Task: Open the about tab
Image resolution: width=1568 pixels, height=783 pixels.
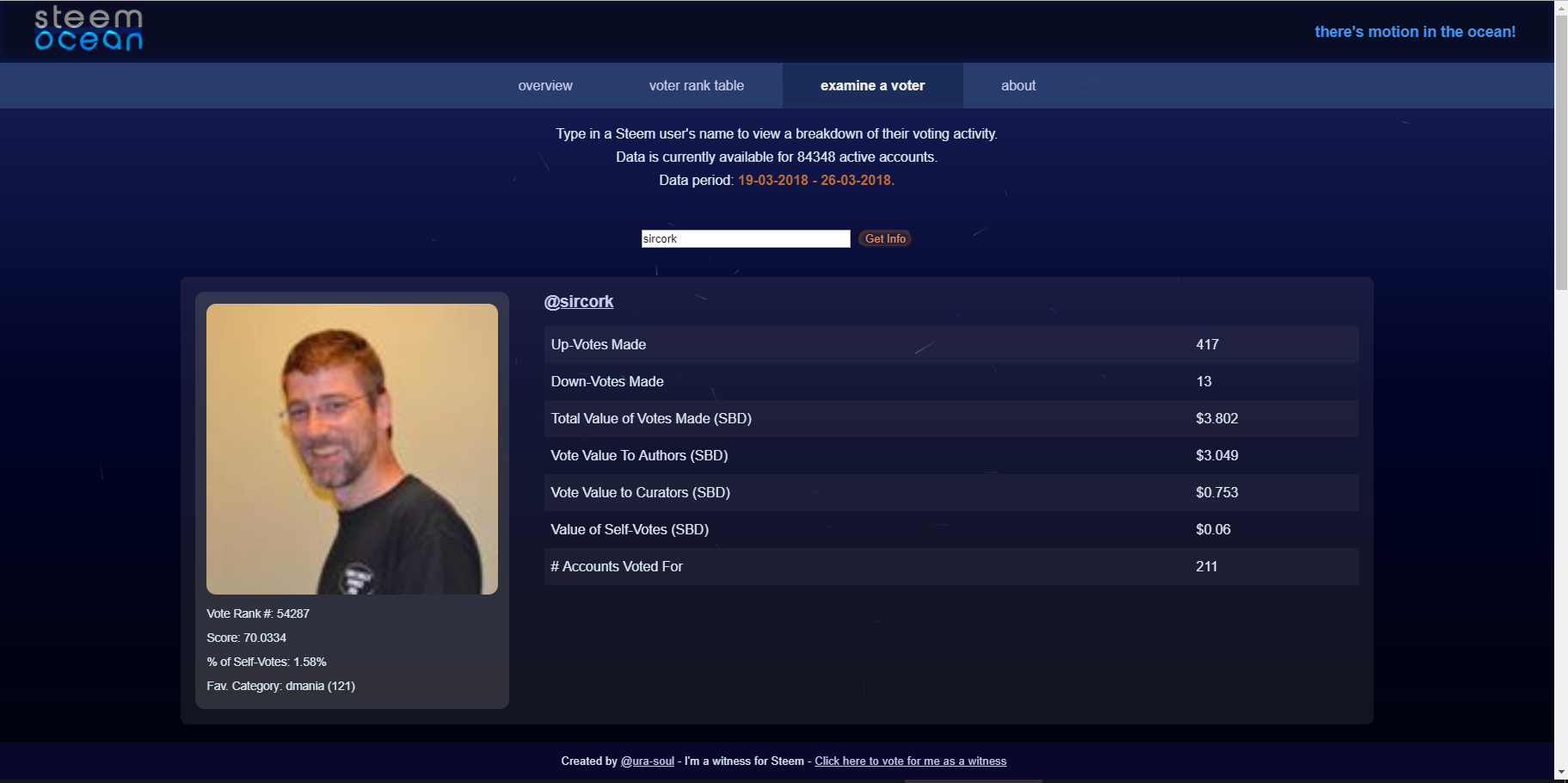Action: (1018, 85)
